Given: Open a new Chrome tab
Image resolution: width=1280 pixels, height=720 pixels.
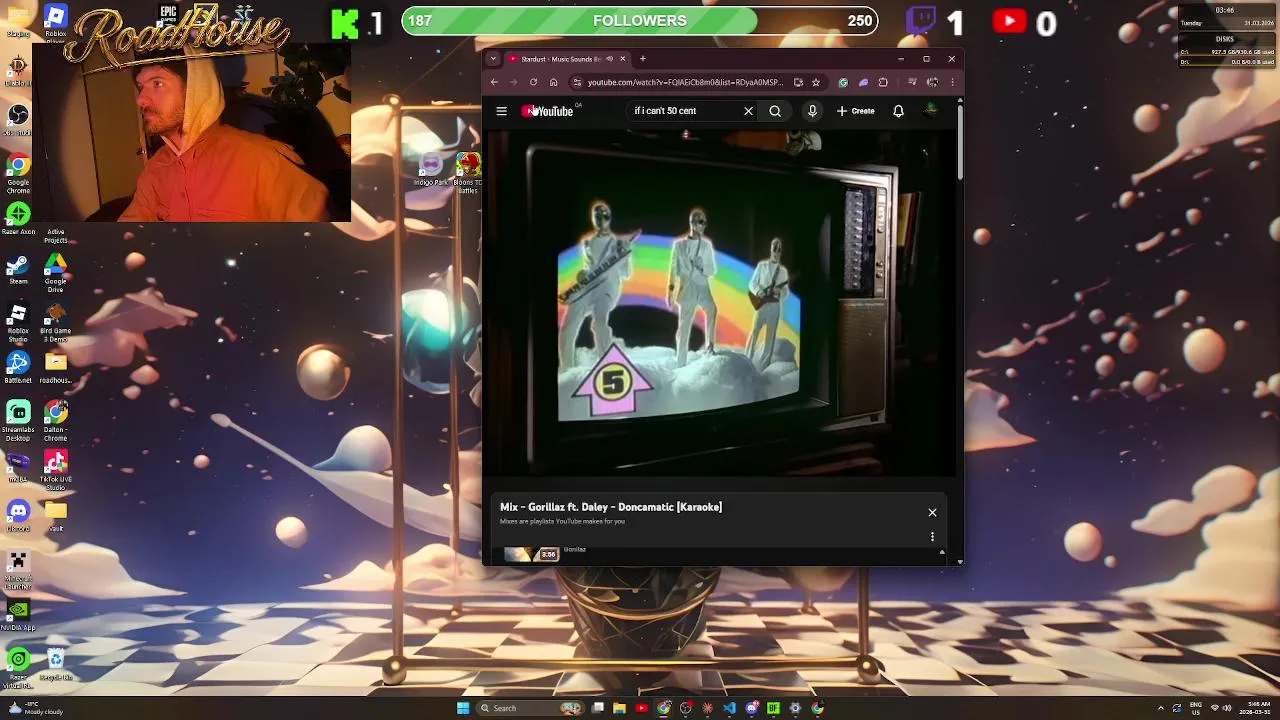Looking at the screenshot, I should (642, 59).
